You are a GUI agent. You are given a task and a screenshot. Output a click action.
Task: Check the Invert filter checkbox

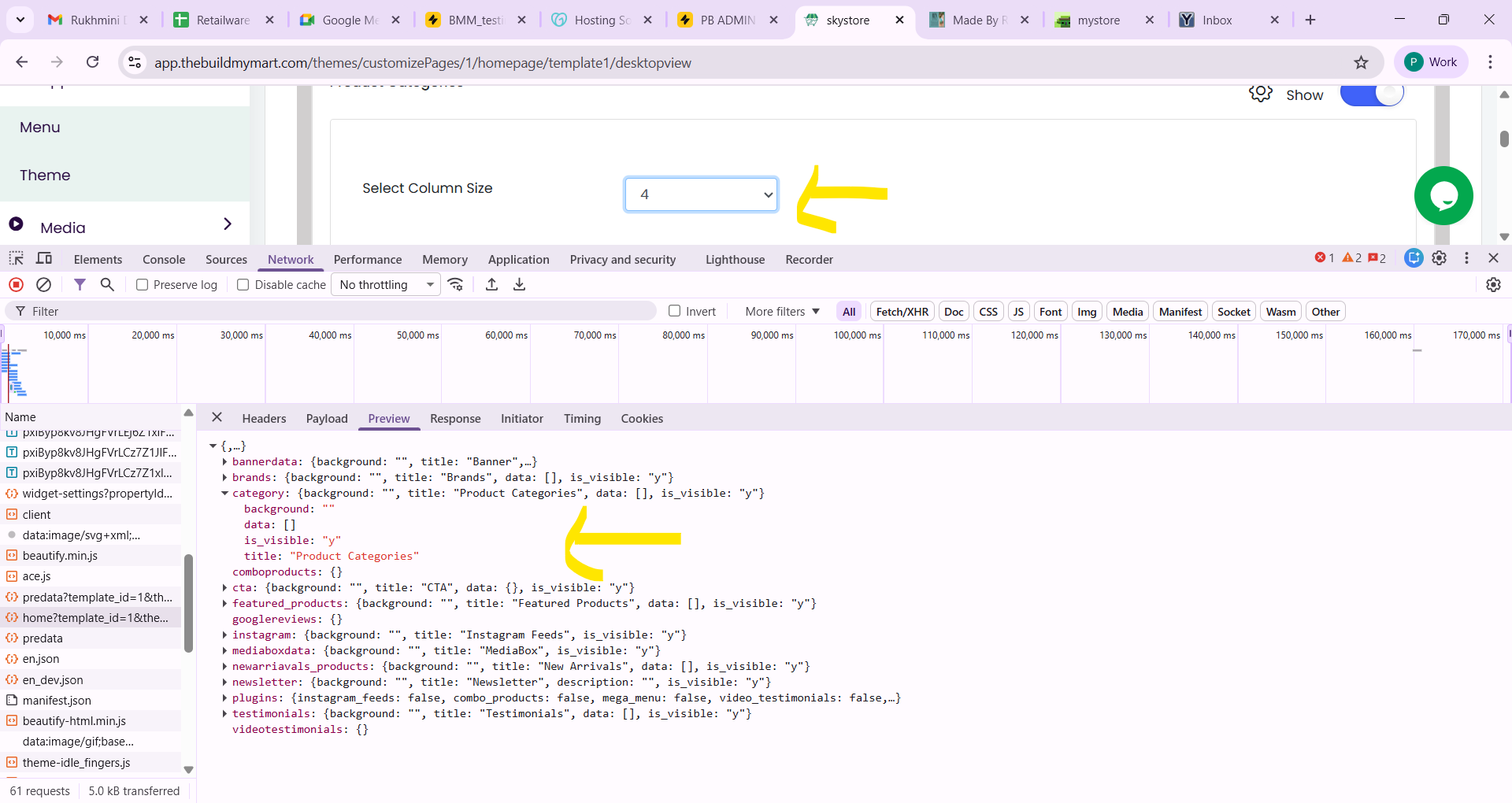pyautogui.click(x=674, y=311)
